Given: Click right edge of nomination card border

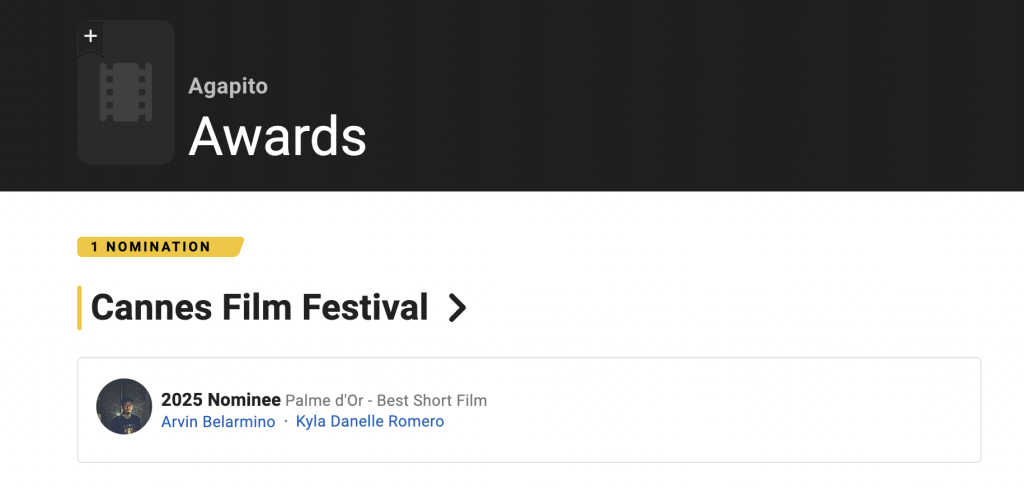Looking at the screenshot, I should (980, 410).
